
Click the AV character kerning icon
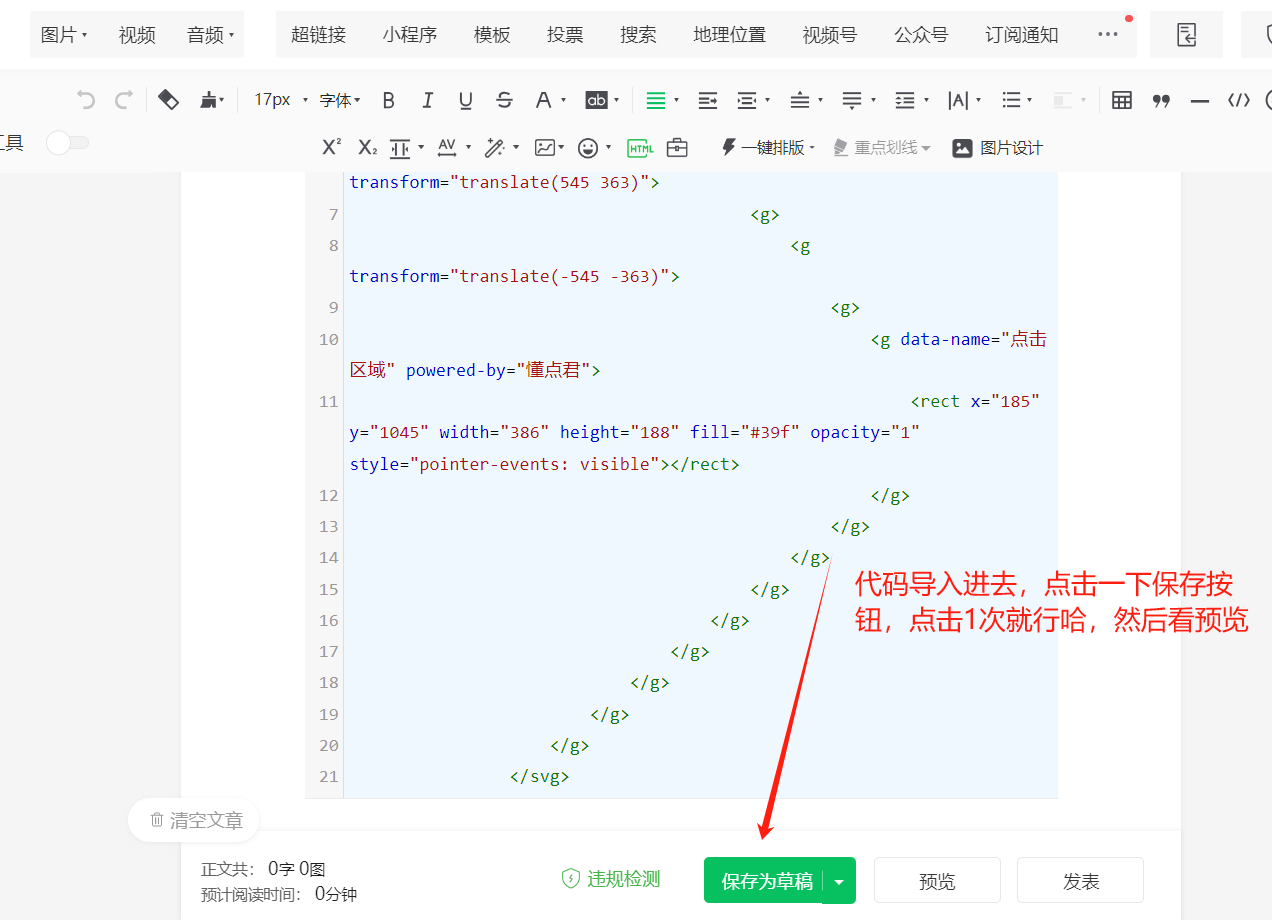pos(447,147)
